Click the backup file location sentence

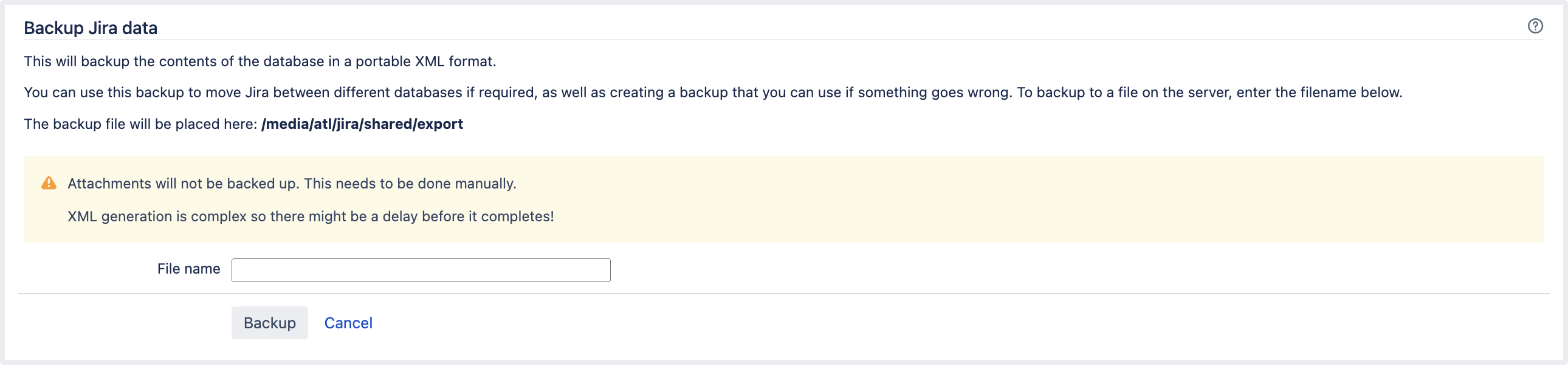click(x=243, y=123)
